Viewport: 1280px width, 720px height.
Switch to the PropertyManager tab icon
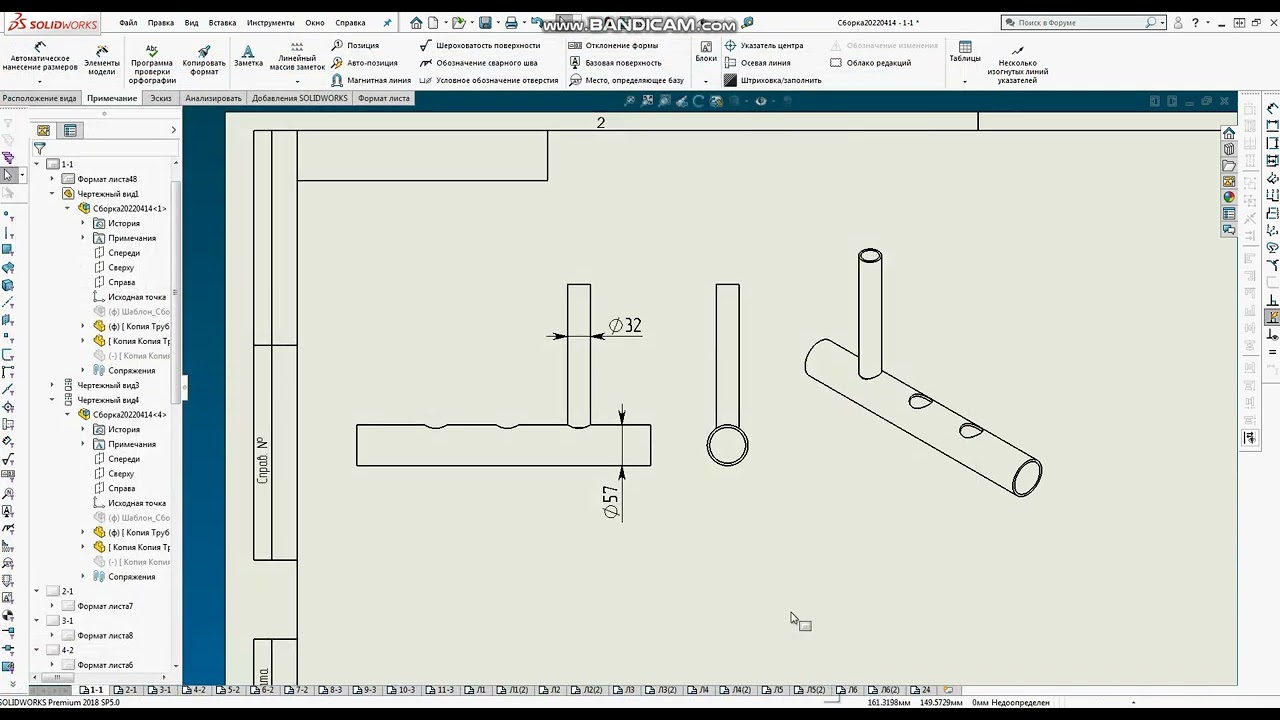click(x=70, y=130)
